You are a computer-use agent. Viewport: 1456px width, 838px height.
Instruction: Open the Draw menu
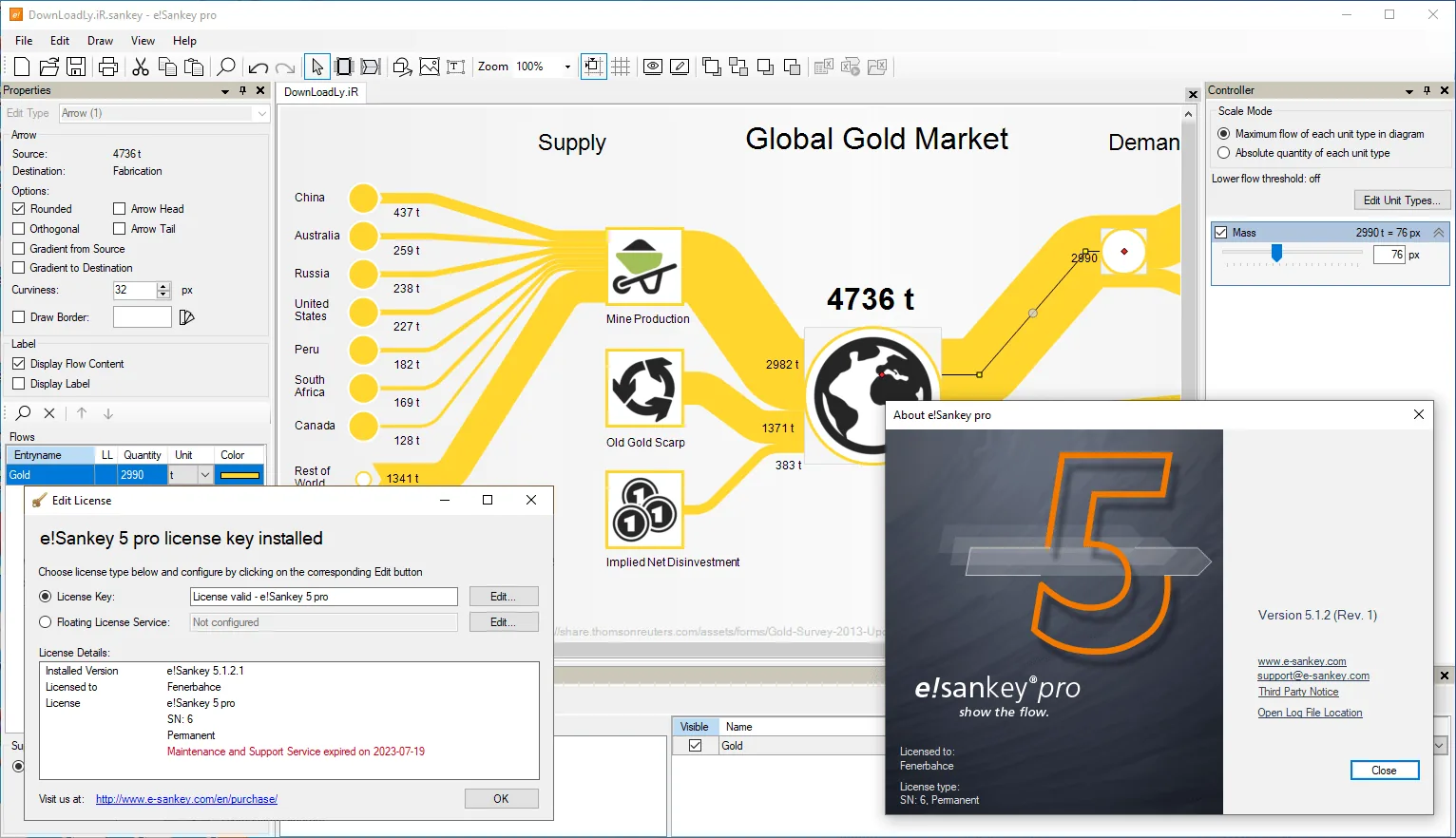[100, 41]
